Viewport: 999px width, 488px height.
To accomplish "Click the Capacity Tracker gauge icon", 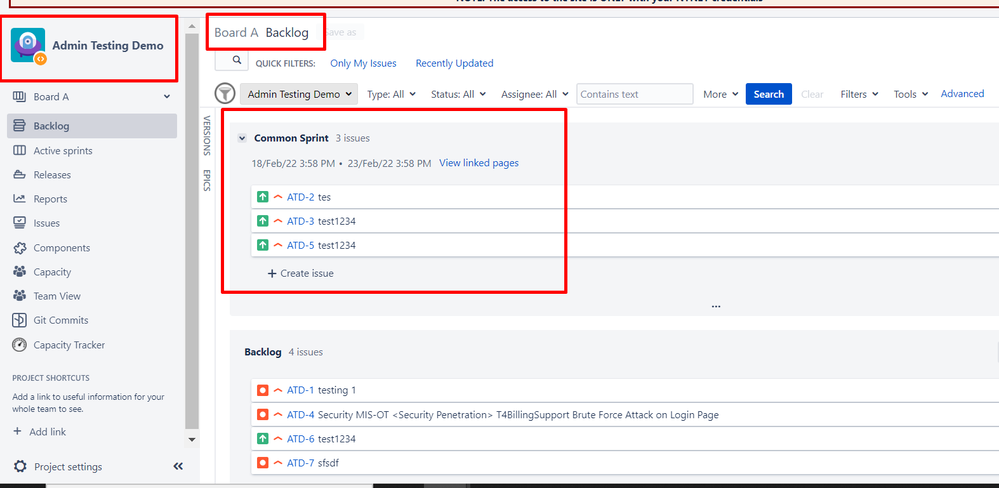I will pos(20,345).
